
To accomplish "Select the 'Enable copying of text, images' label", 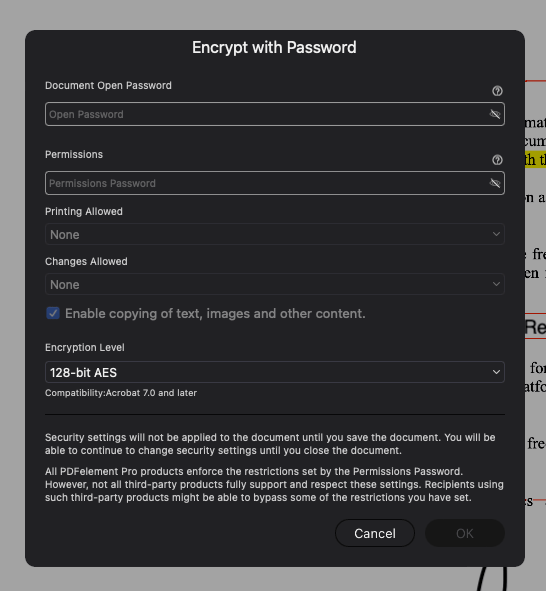I will (x=215, y=314).
